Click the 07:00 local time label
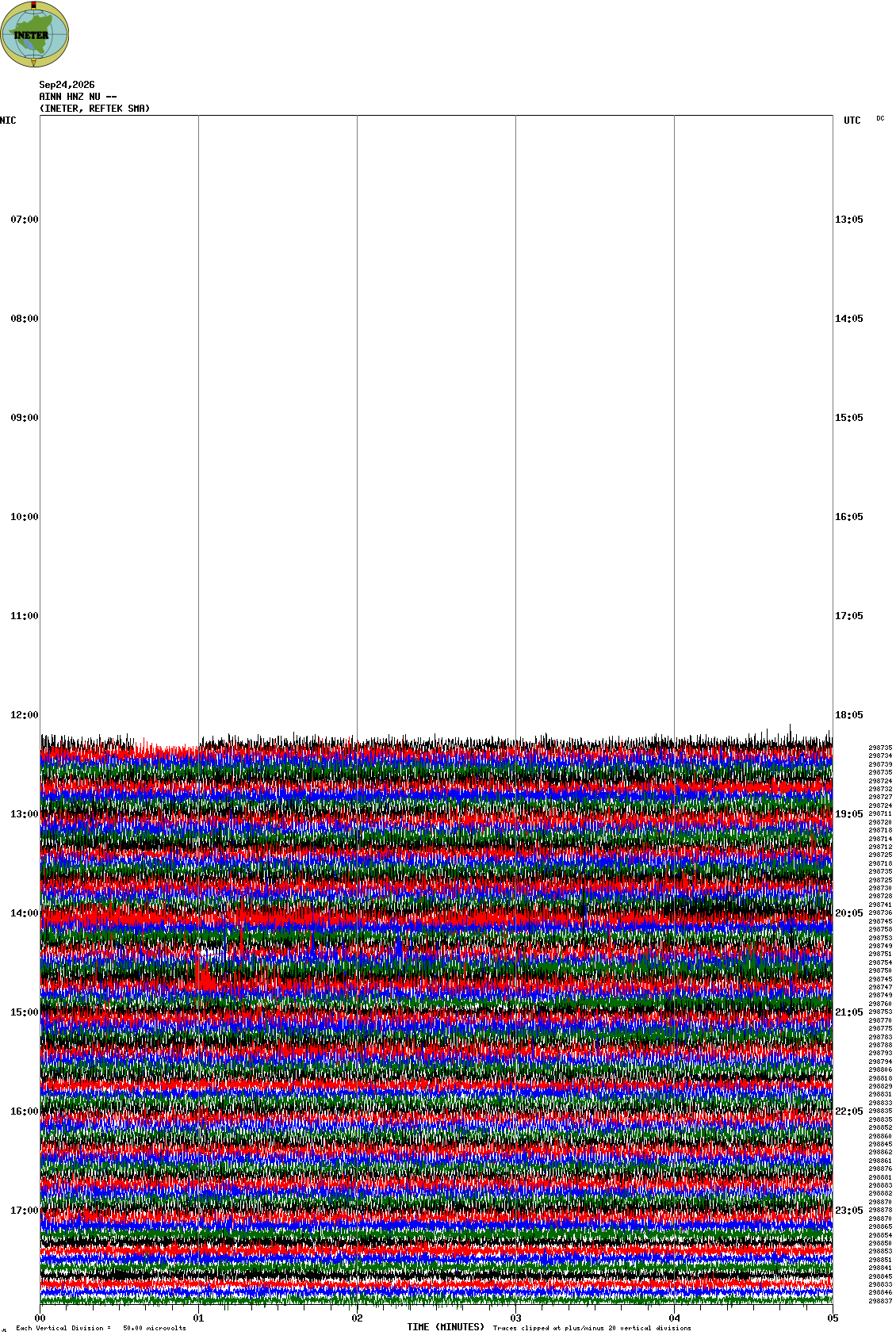Image resolution: width=896 pixels, height=1339 pixels. (25, 220)
